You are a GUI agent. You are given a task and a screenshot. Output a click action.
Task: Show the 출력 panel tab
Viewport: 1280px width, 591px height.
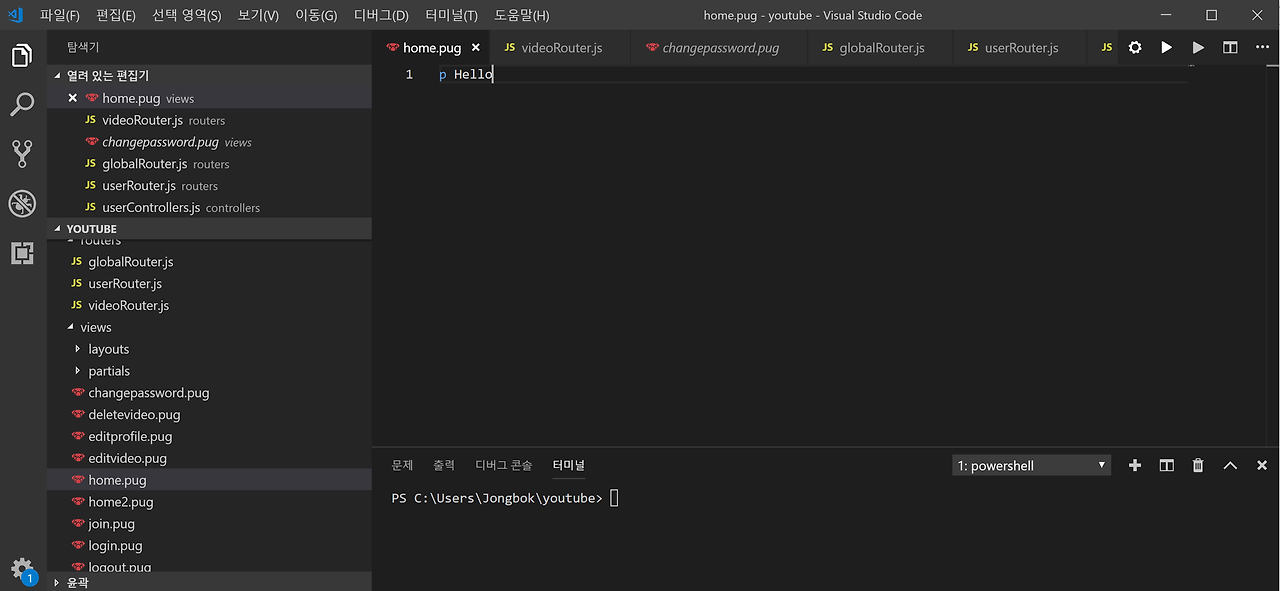pos(444,465)
